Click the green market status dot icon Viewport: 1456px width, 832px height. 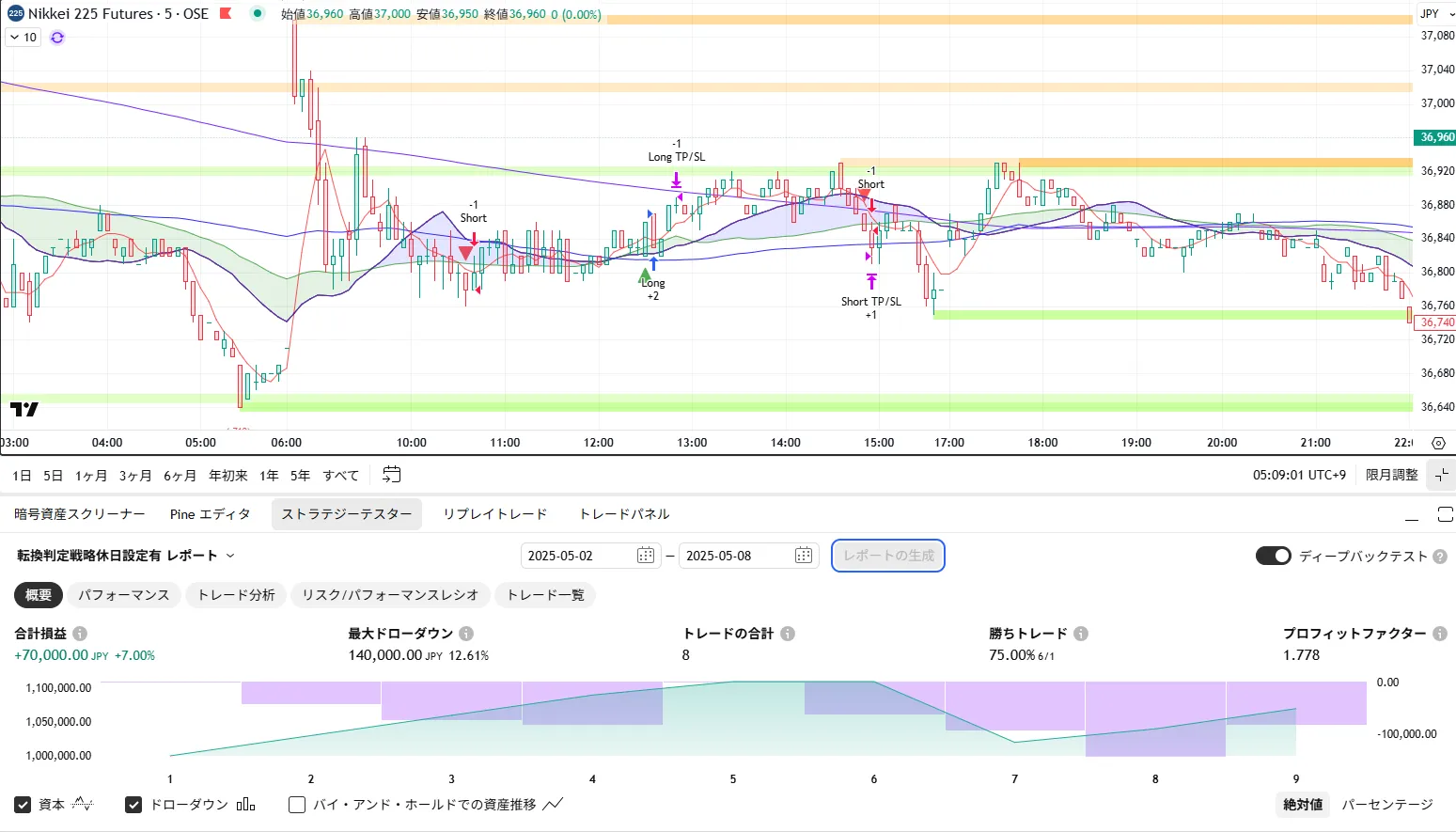[x=258, y=14]
